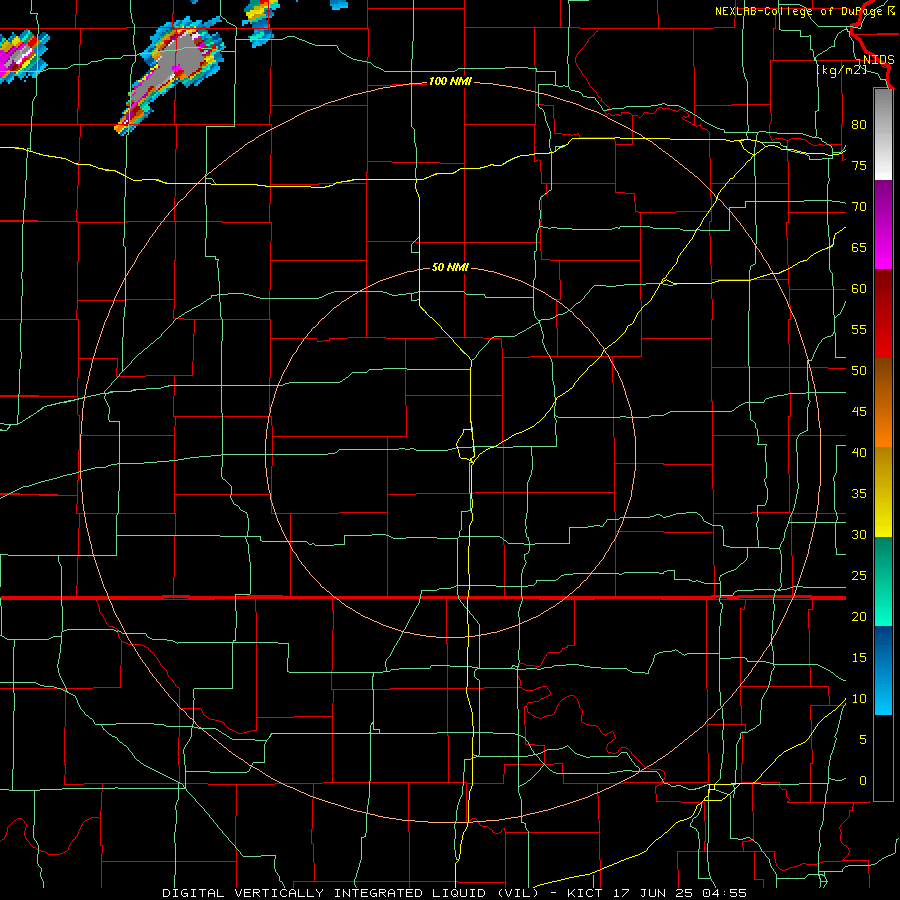The image size is (900, 900).
Task: Click the "NEXLAB-College of DuPage" credit text
Action: coord(801,11)
